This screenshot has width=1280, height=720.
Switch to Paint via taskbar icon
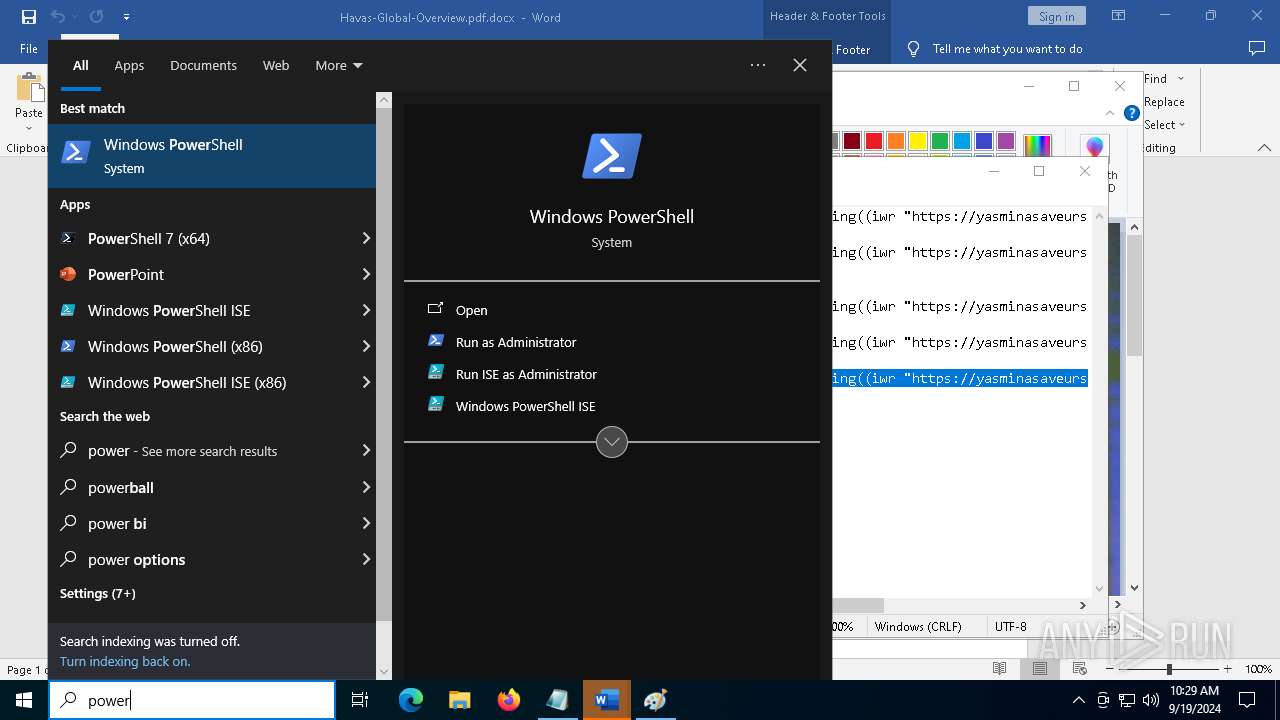coord(656,700)
